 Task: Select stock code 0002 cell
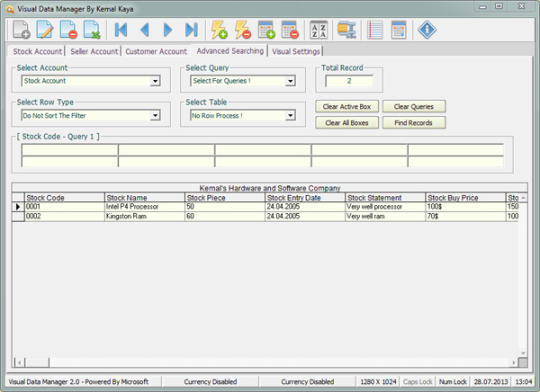coord(64,216)
